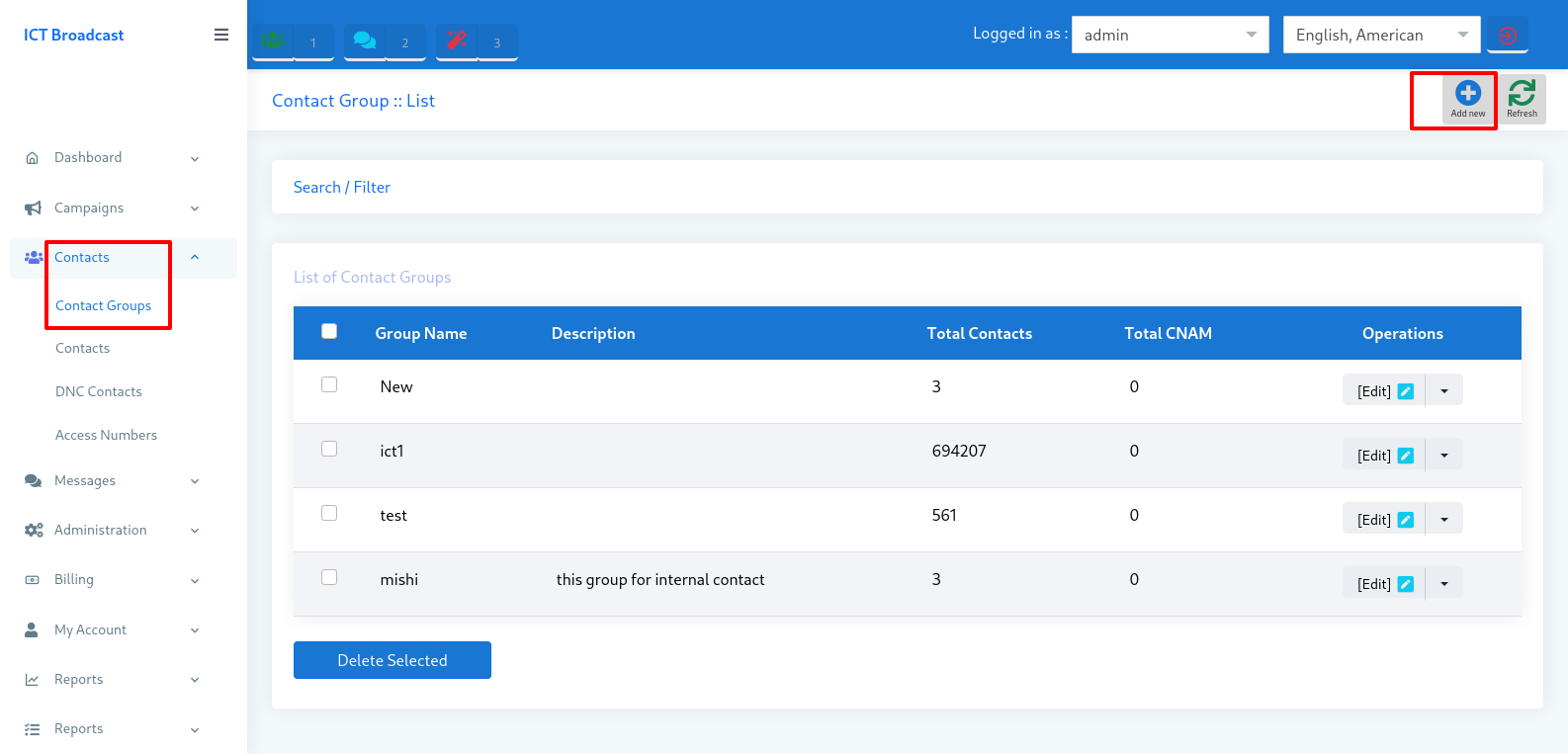Click the edit pencil icon for mishi

coord(1406,584)
